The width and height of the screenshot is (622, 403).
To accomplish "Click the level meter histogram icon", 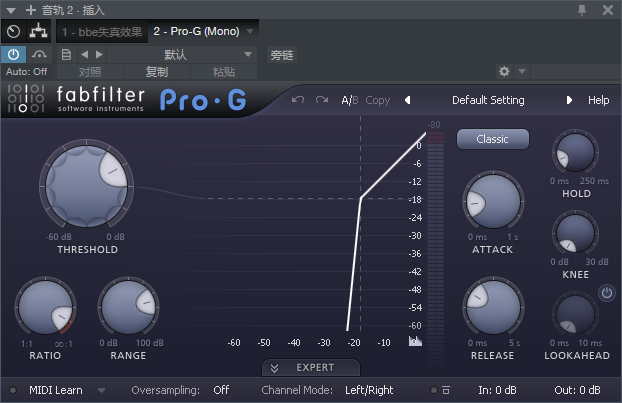I will (415, 342).
